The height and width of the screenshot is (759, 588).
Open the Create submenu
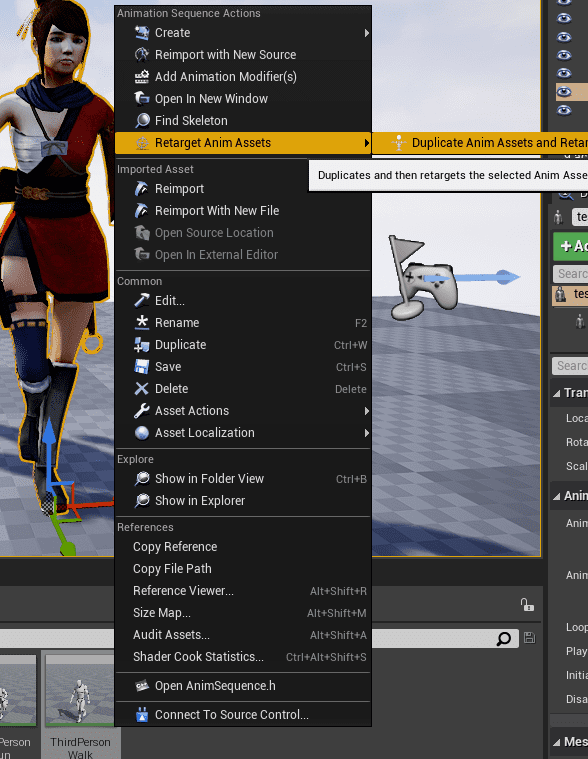pos(243,33)
